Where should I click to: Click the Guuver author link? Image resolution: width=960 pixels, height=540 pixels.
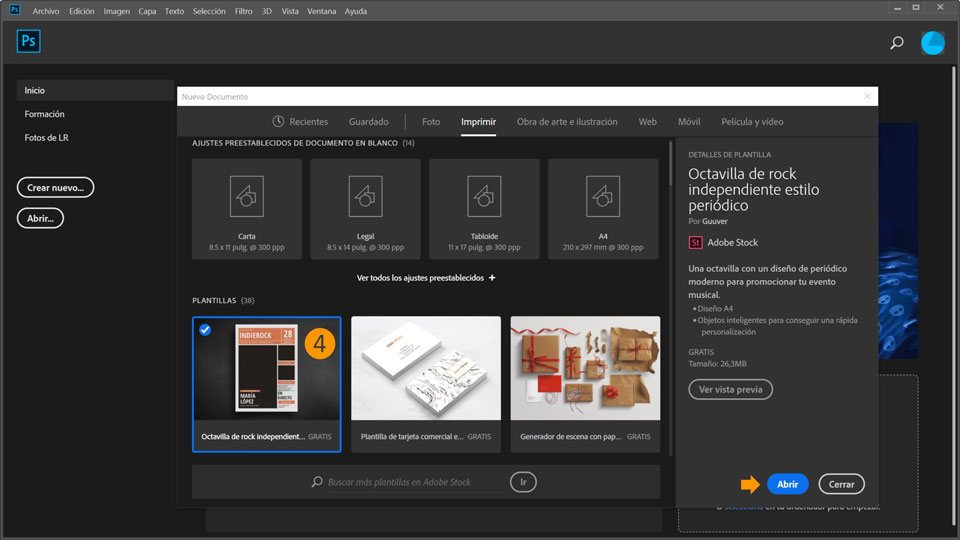tap(714, 222)
